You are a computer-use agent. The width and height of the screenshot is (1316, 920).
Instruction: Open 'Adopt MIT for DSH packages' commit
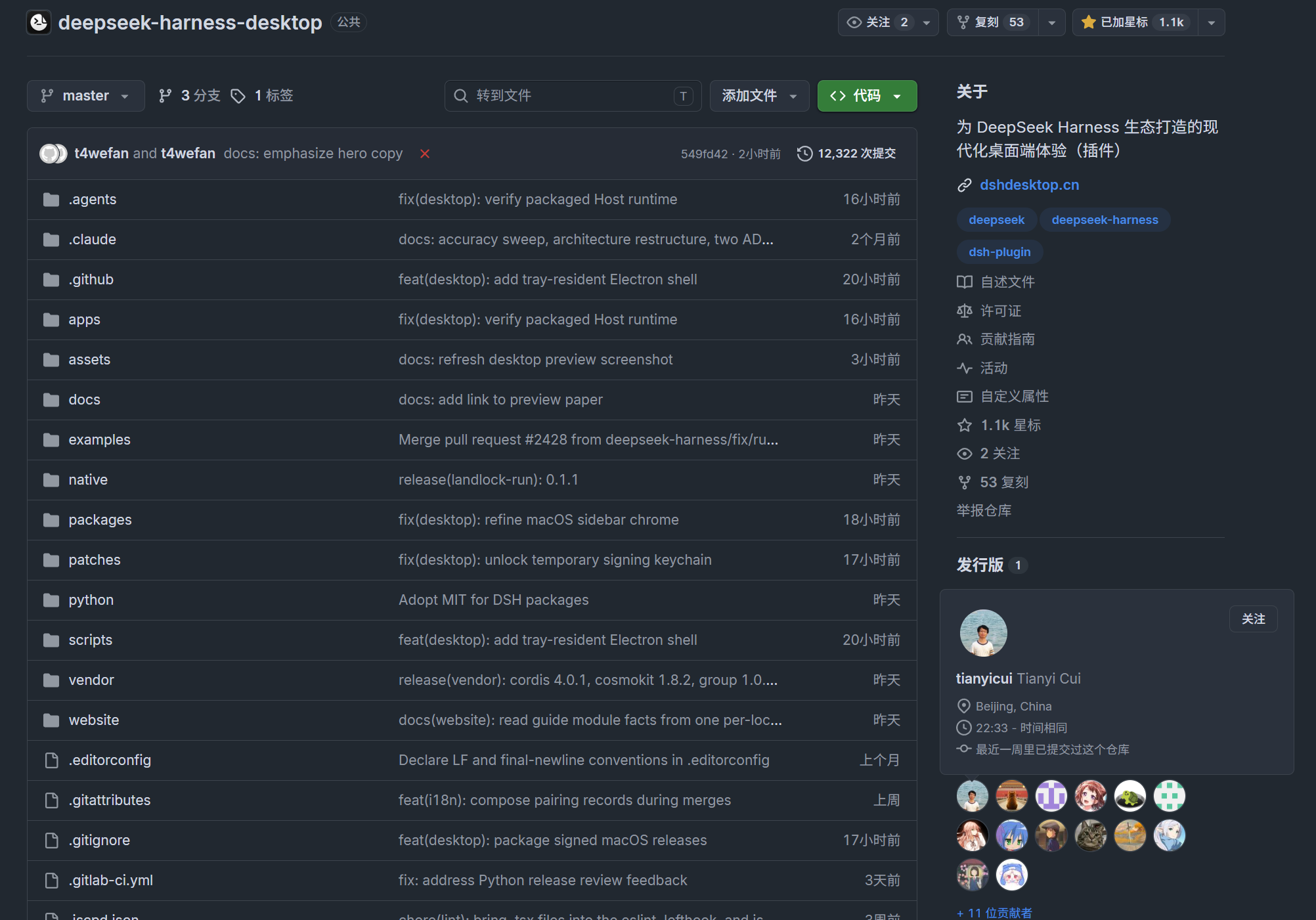point(493,600)
